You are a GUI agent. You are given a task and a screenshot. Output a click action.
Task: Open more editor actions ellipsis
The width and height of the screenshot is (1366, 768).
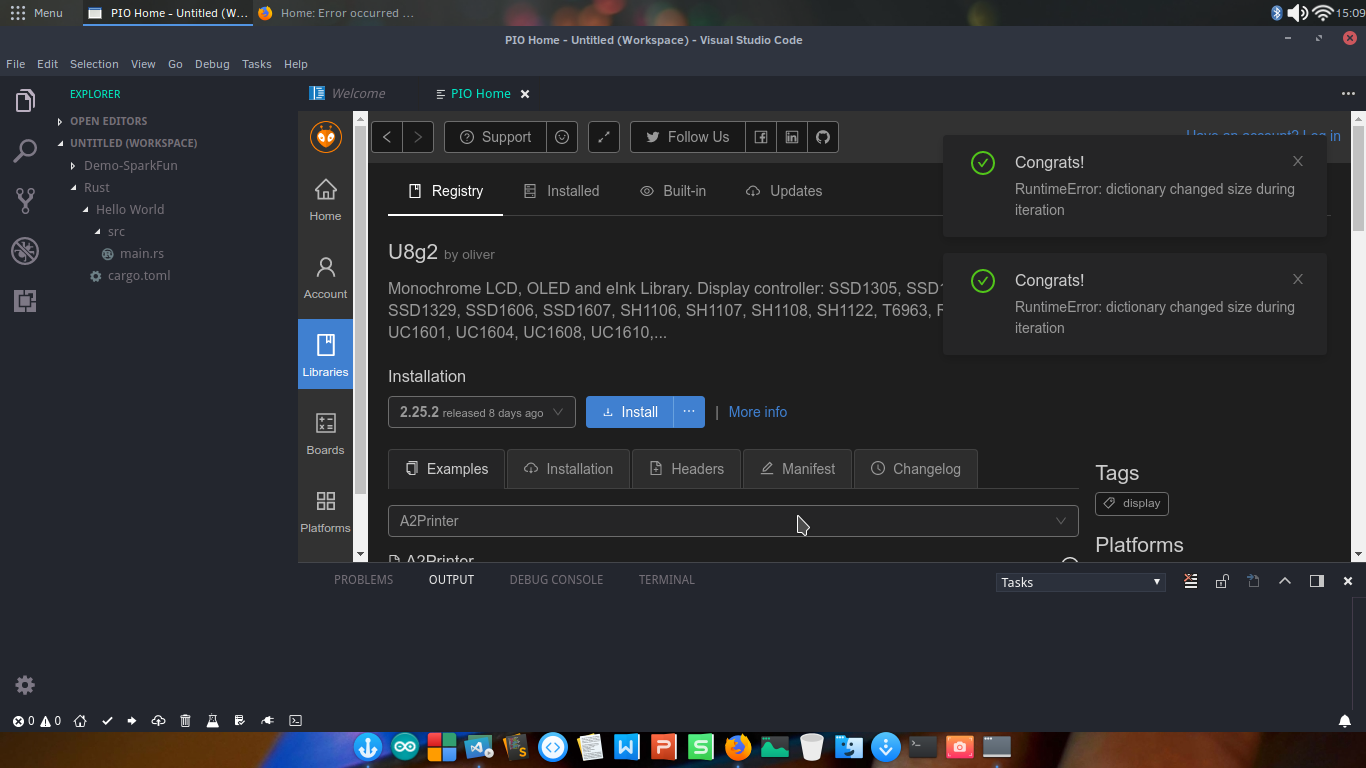(x=1348, y=93)
